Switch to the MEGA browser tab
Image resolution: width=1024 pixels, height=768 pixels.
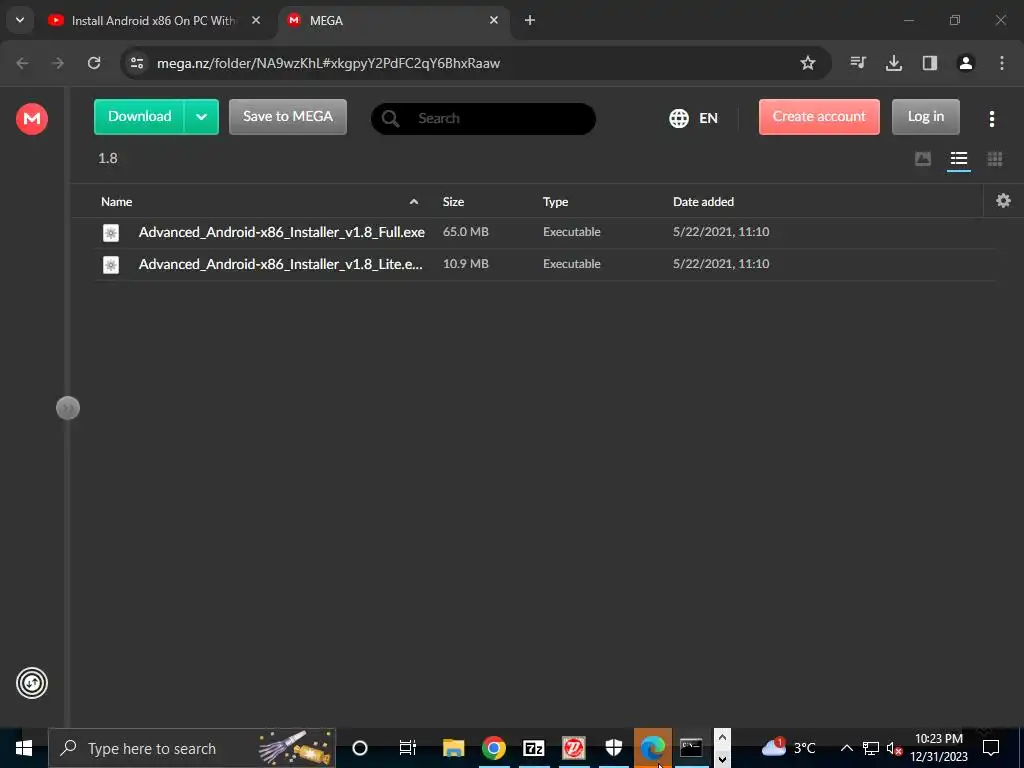click(x=394, y=21)
